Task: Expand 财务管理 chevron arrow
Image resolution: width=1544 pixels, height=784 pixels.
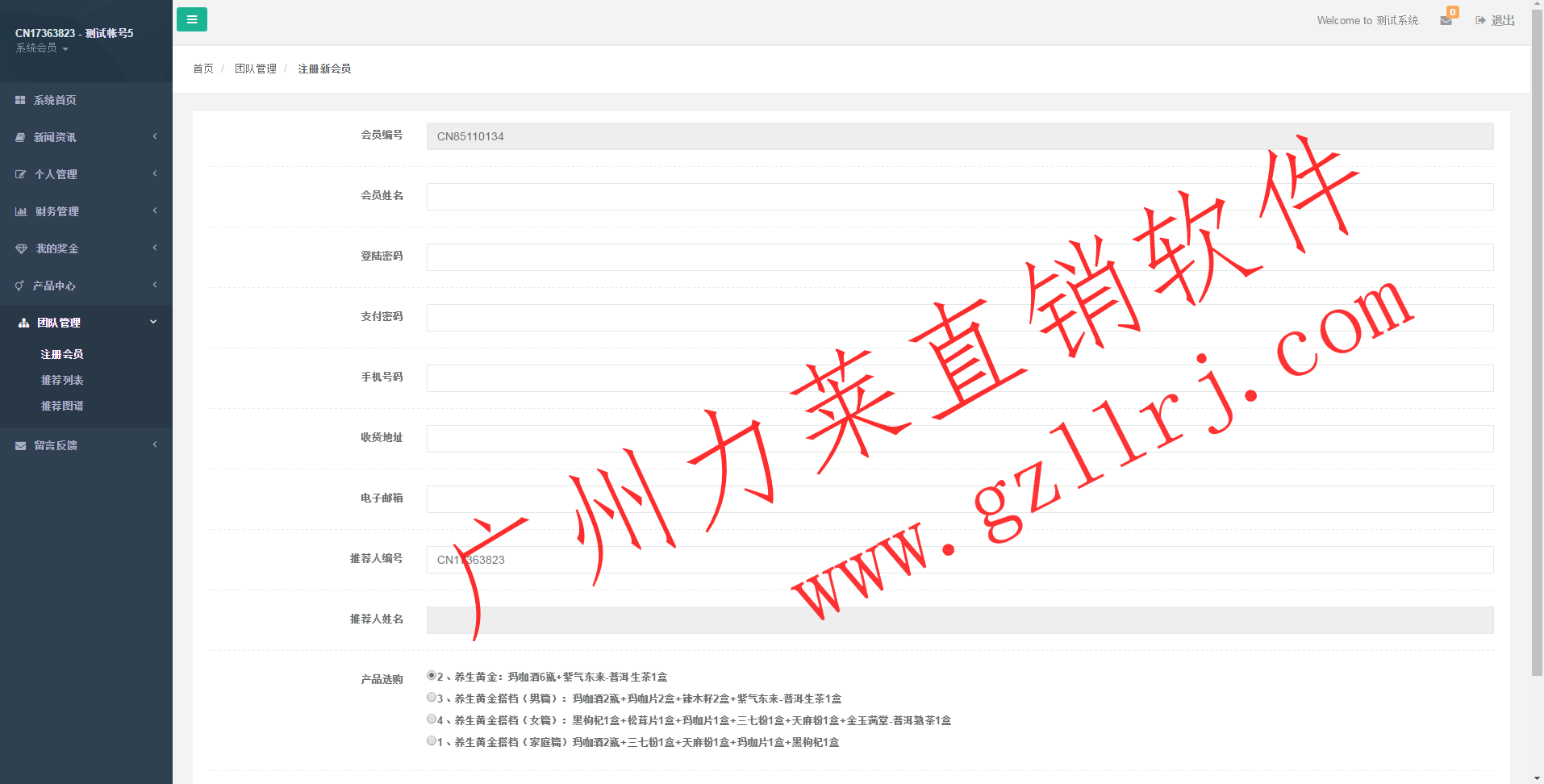Action: [155, 211]
